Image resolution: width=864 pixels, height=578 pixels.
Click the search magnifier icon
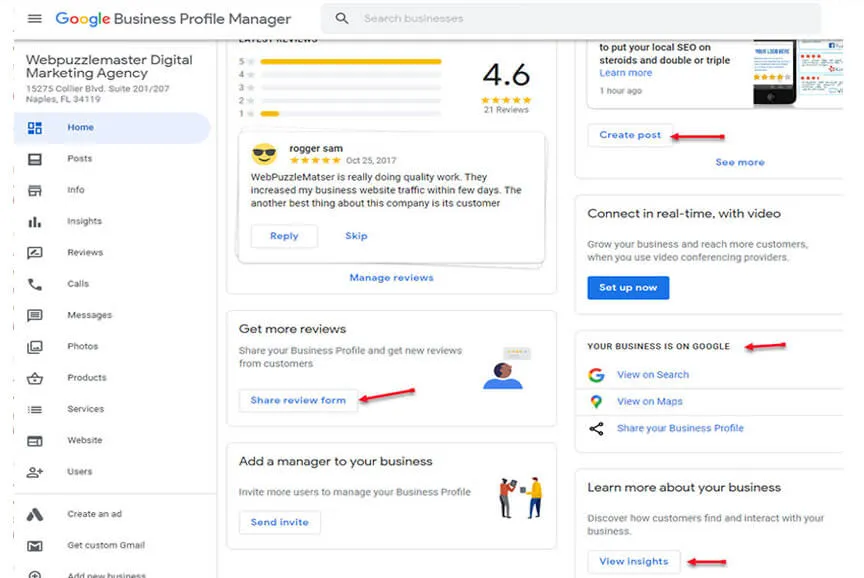click(342, 18)
